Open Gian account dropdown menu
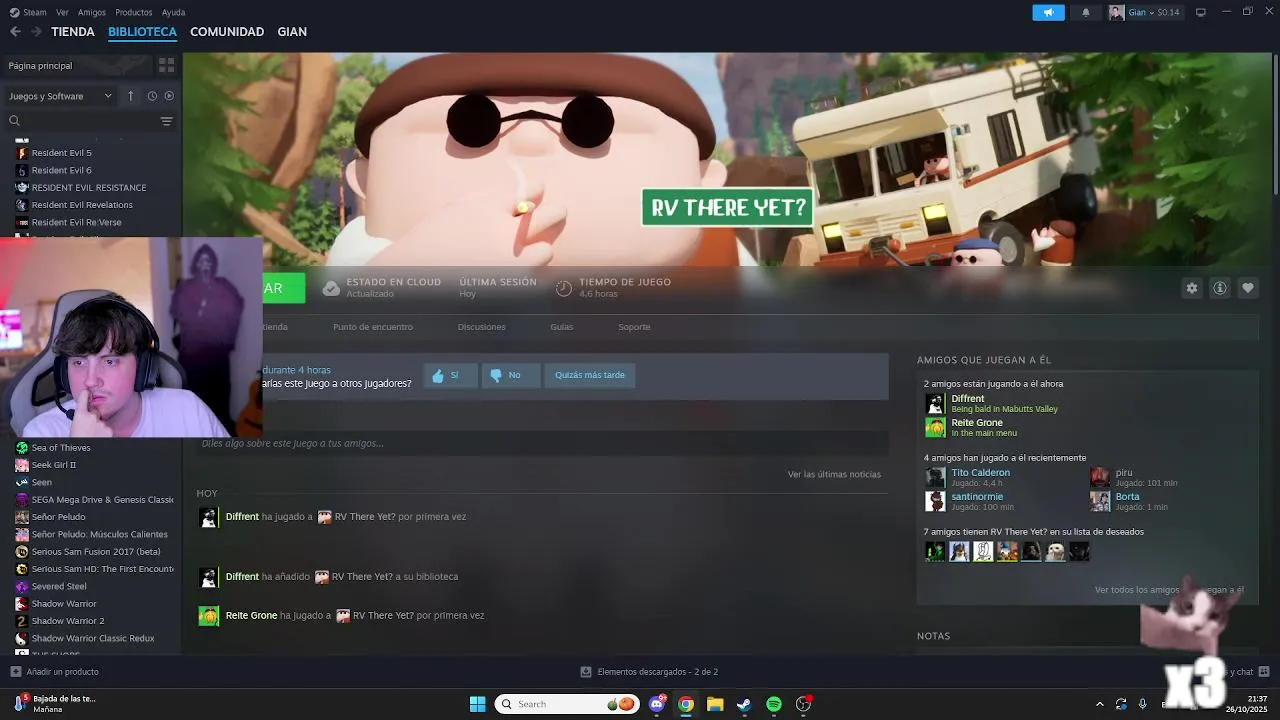Image resolution: width=1280 pixels, height=720 pixels. 1144,12
